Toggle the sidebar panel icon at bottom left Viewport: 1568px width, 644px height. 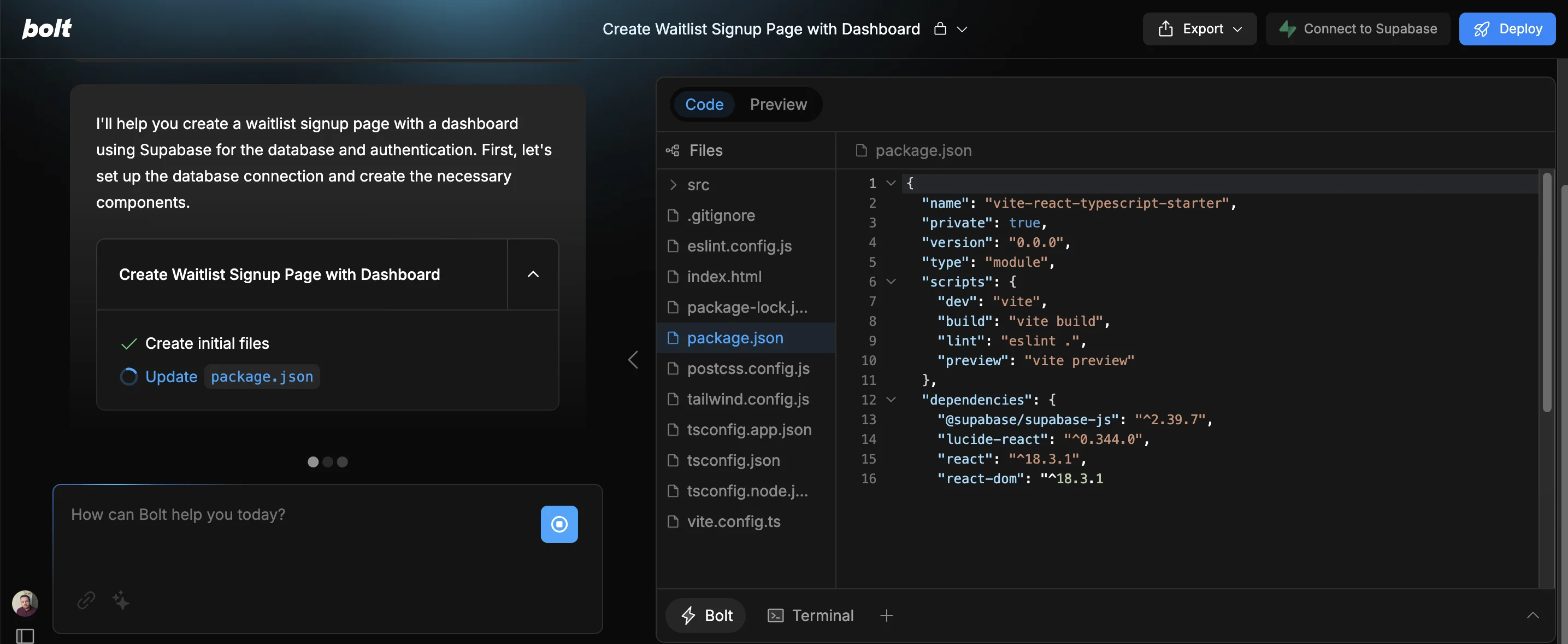25,635
